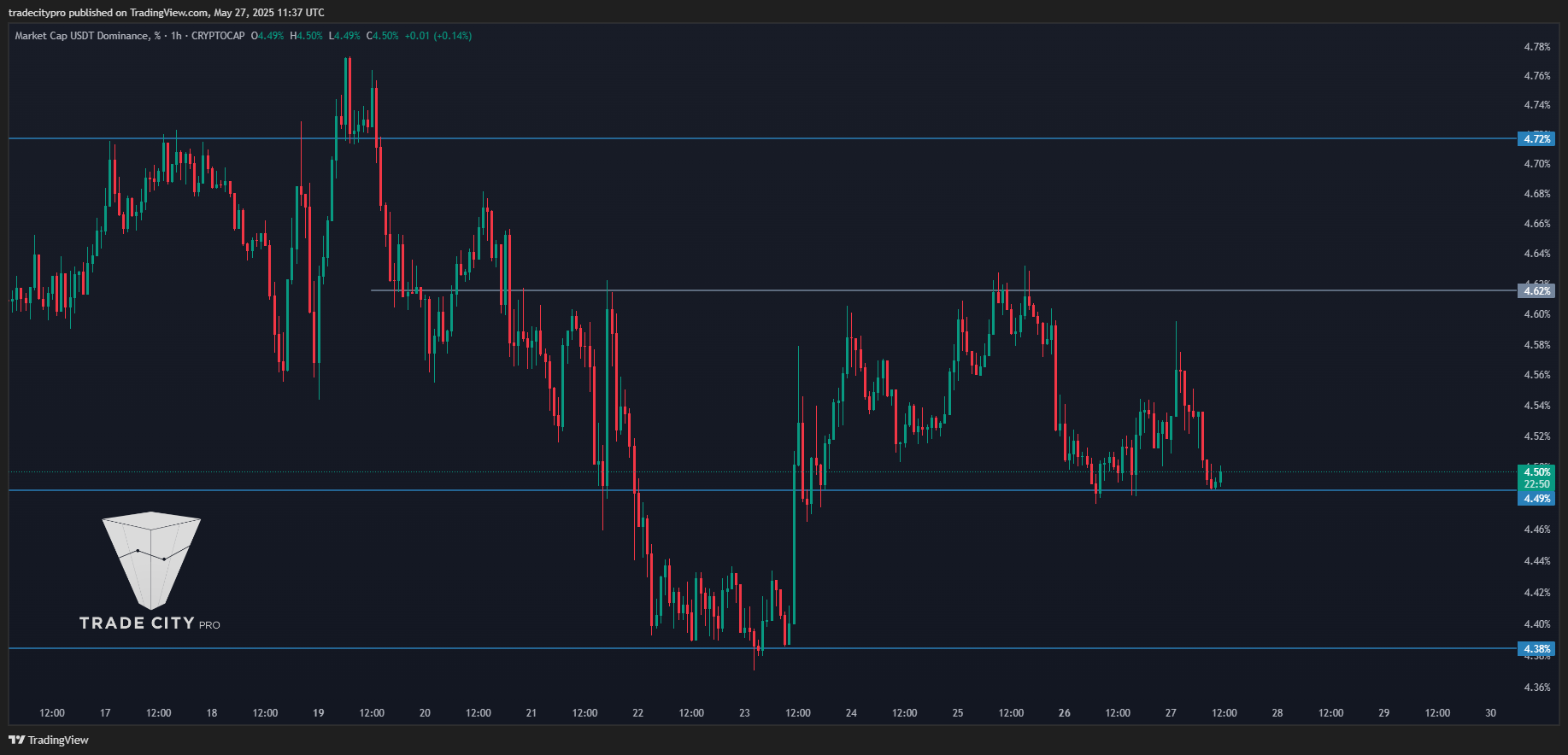
Task: Click the low value L4.49% in legend
Action: tap(345, 36)
